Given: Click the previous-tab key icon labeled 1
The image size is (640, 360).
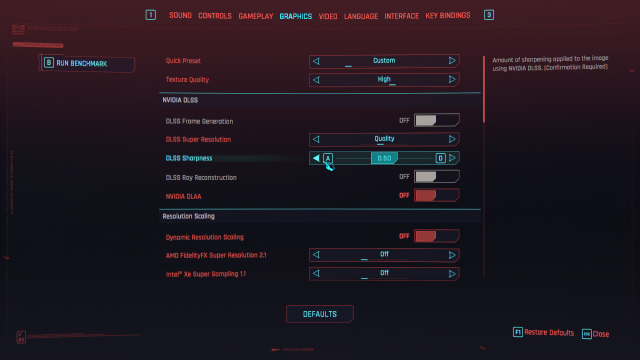Looking at the screenshot, I should [x=151, y=15].
